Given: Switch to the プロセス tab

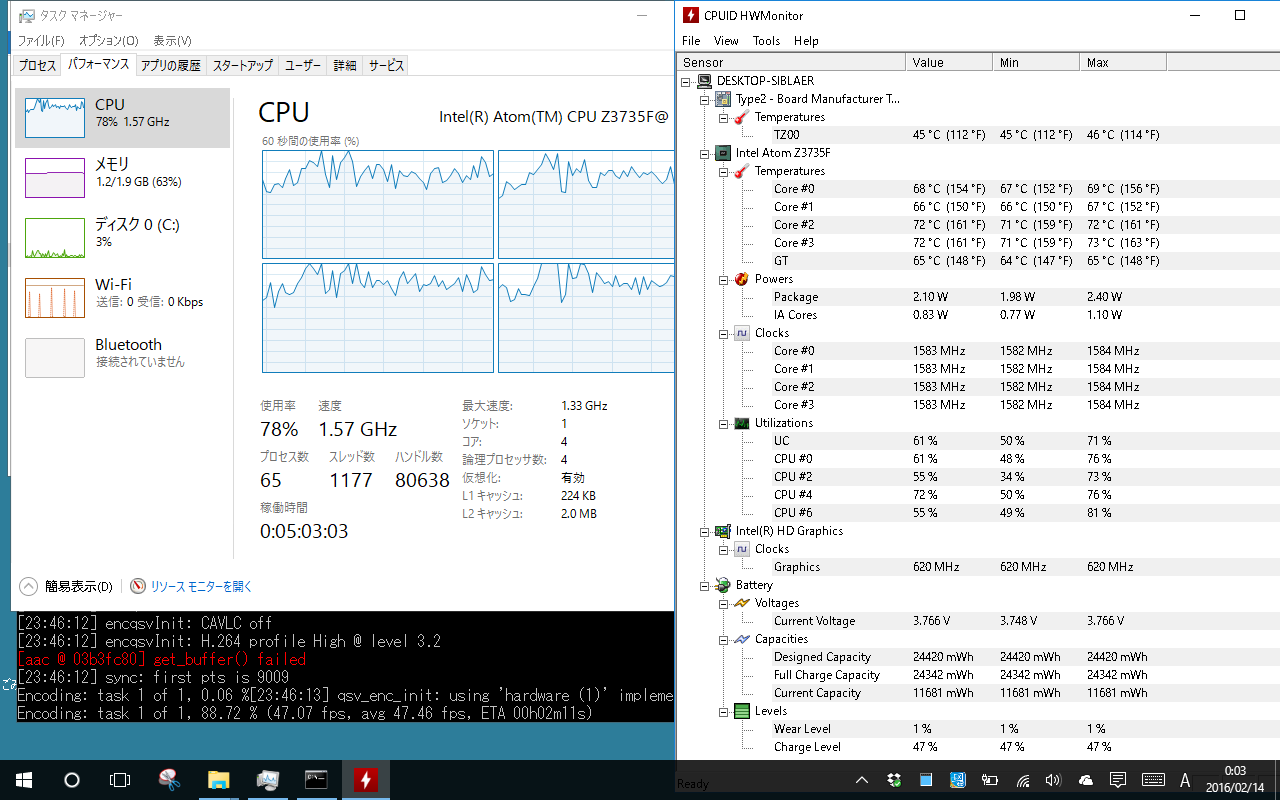Looking at the screenshot, I should 37,65.
